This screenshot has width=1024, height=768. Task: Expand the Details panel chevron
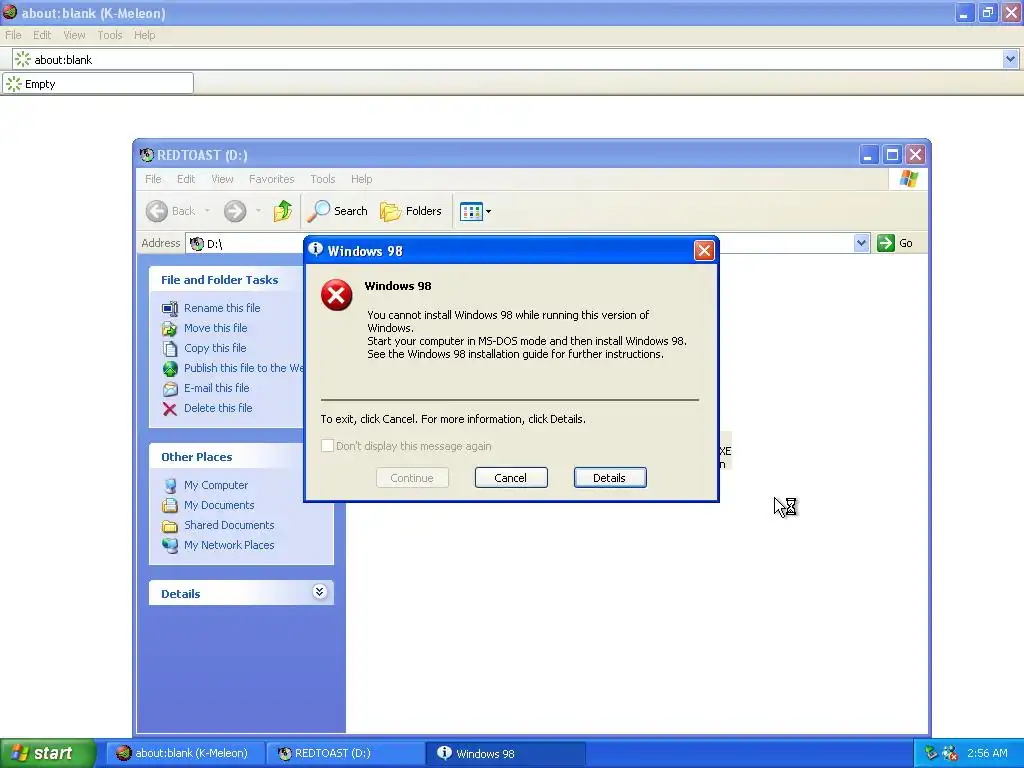(x=319, y=592)
